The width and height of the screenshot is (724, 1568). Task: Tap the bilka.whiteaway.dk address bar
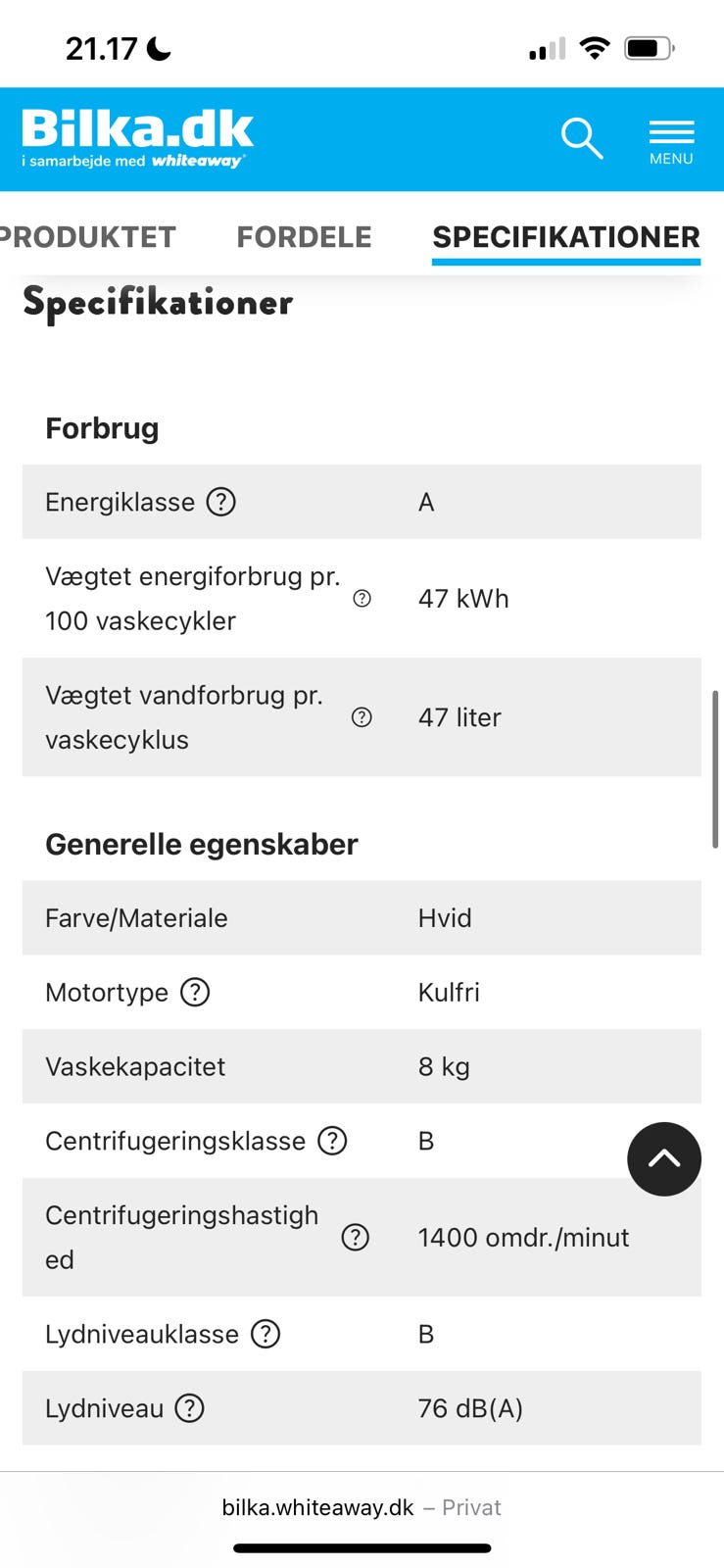pyautogui.click(x=362, y=1507)
